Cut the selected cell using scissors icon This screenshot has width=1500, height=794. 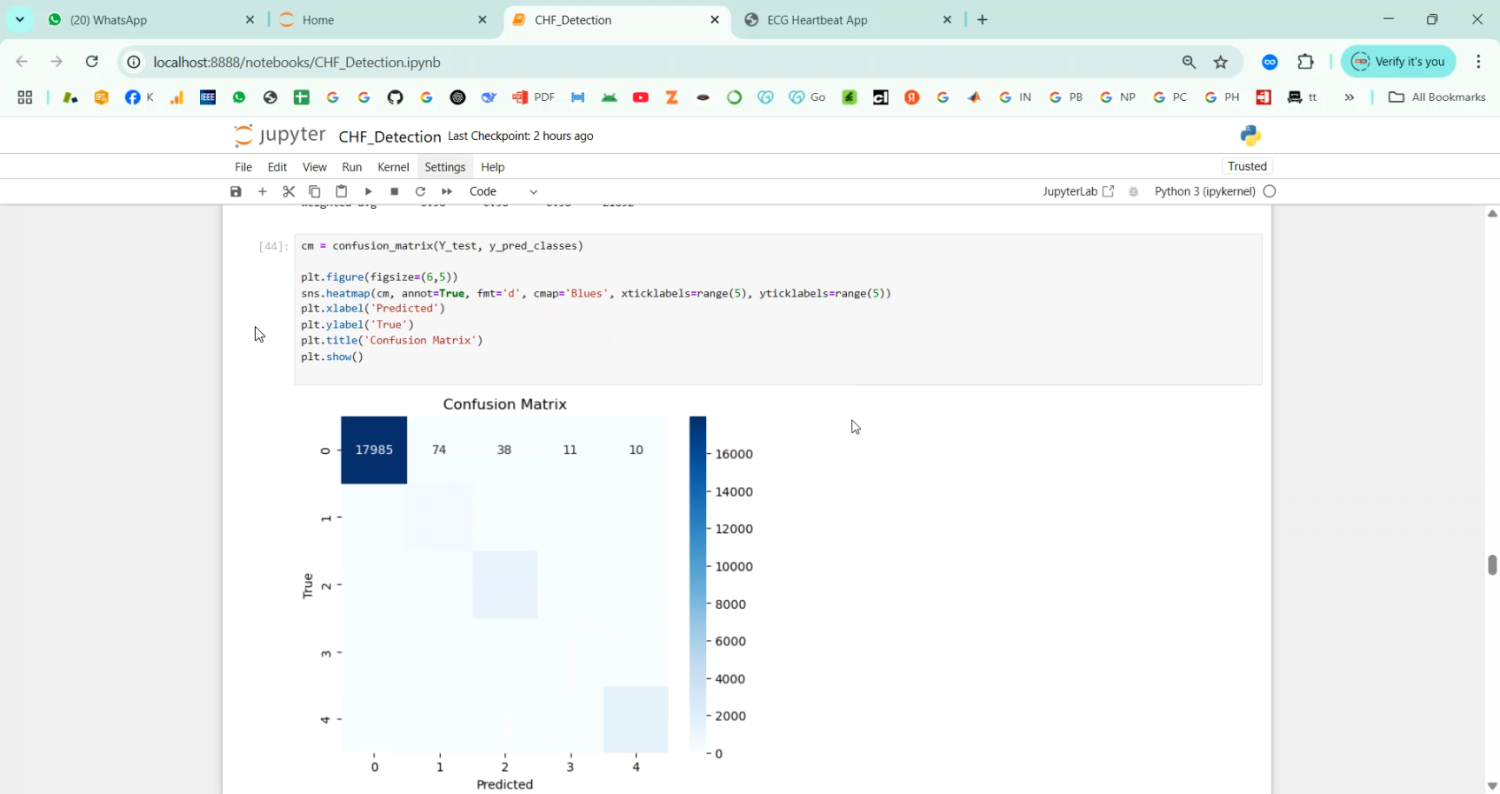288,191
